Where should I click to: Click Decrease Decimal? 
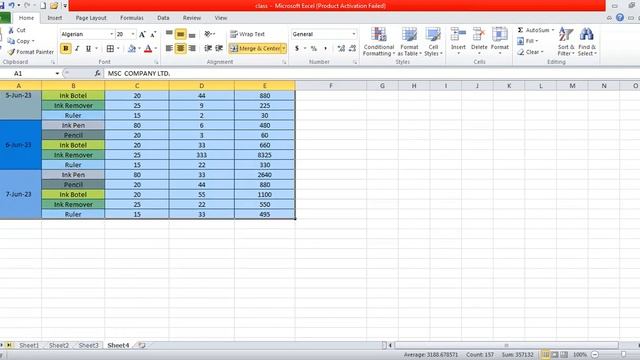coord(353,49)
